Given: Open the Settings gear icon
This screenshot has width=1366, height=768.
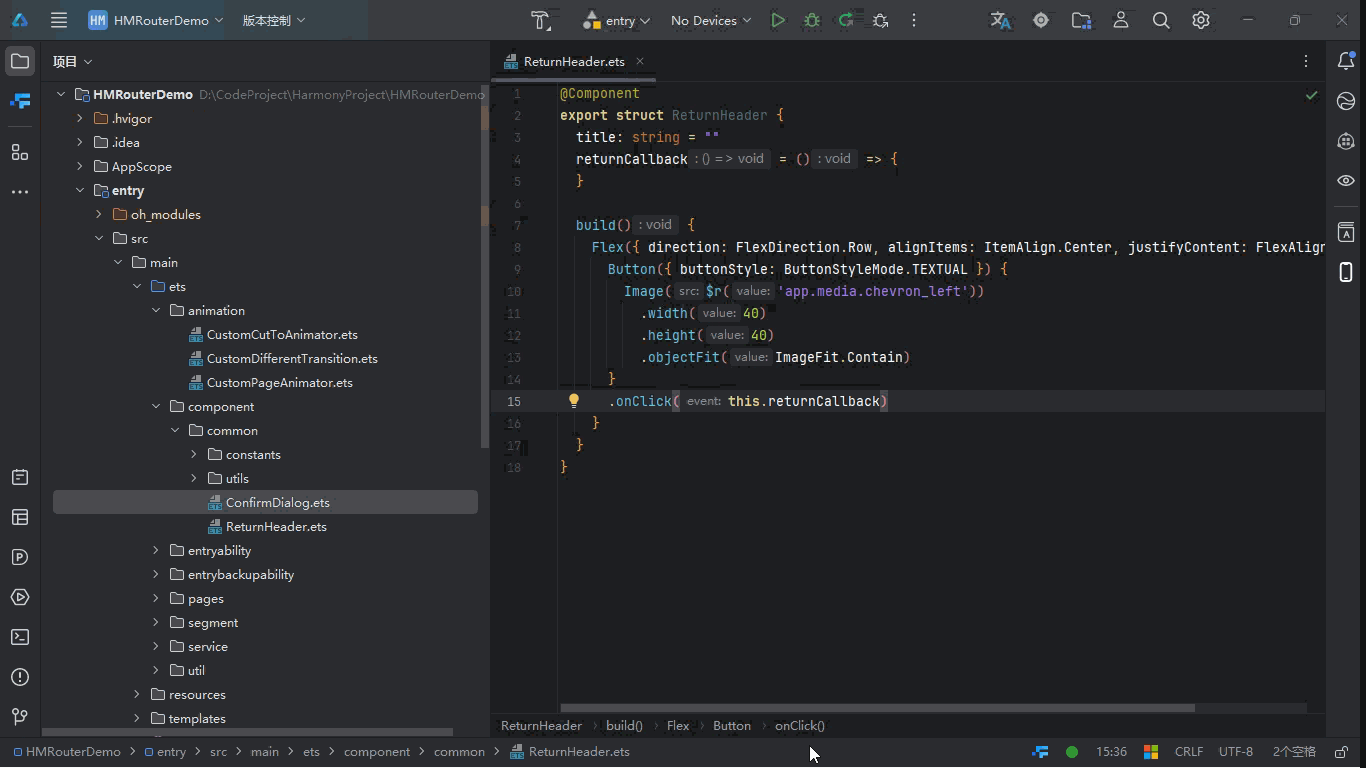Looking at the screenshot, I should tap(1201, 20).
